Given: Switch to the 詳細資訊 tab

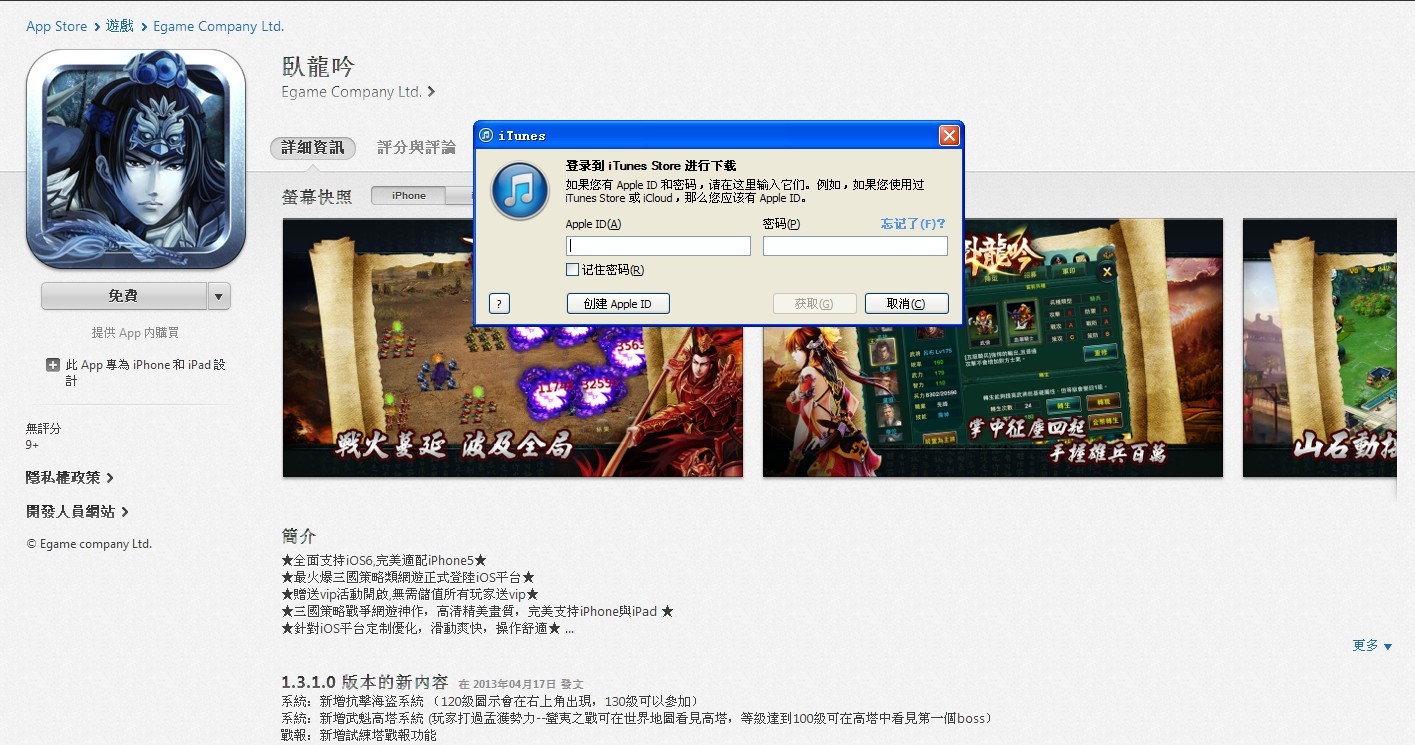Looking at the screenshot, I should [x=313, y=148].
